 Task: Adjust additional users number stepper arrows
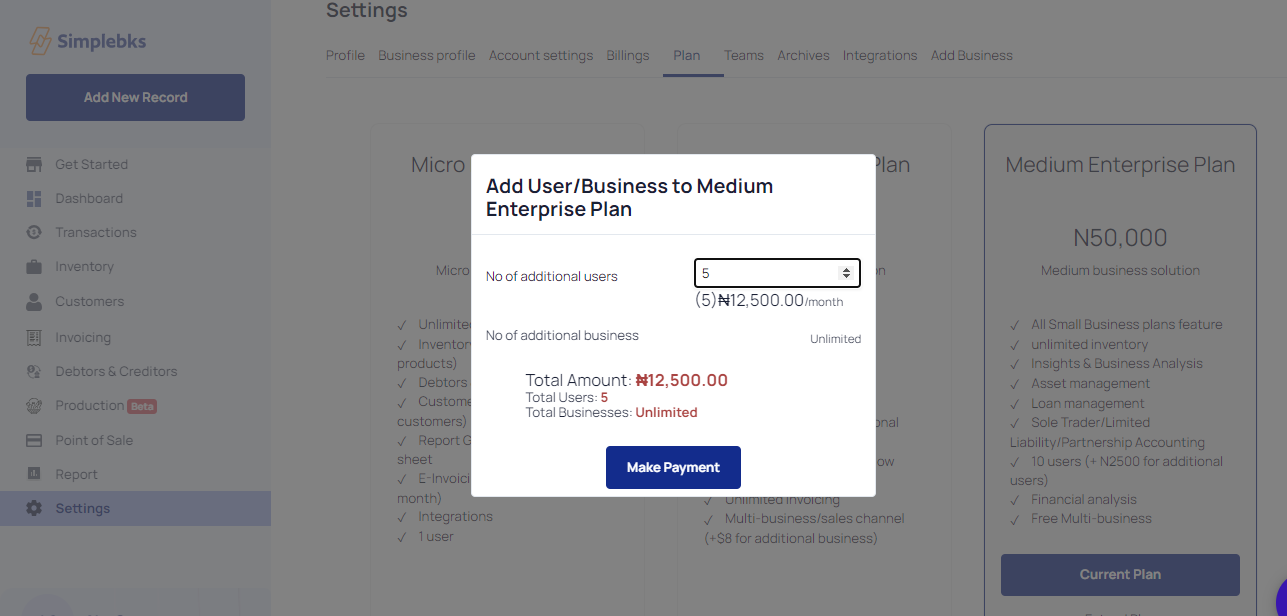tap(846, 273)
